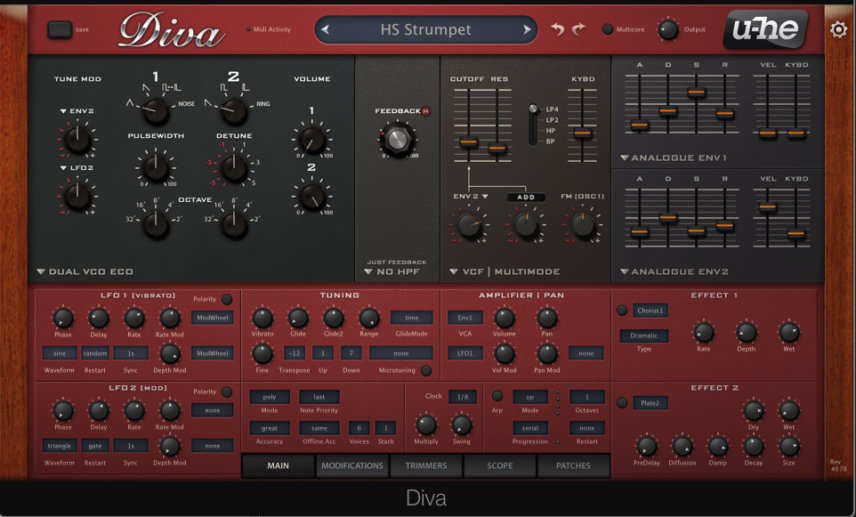The height and width of the screenshot is (517, 856).
Task: Toggle Effect 2 on/off button
Action: pyautogui.click(x=622, y=403)
